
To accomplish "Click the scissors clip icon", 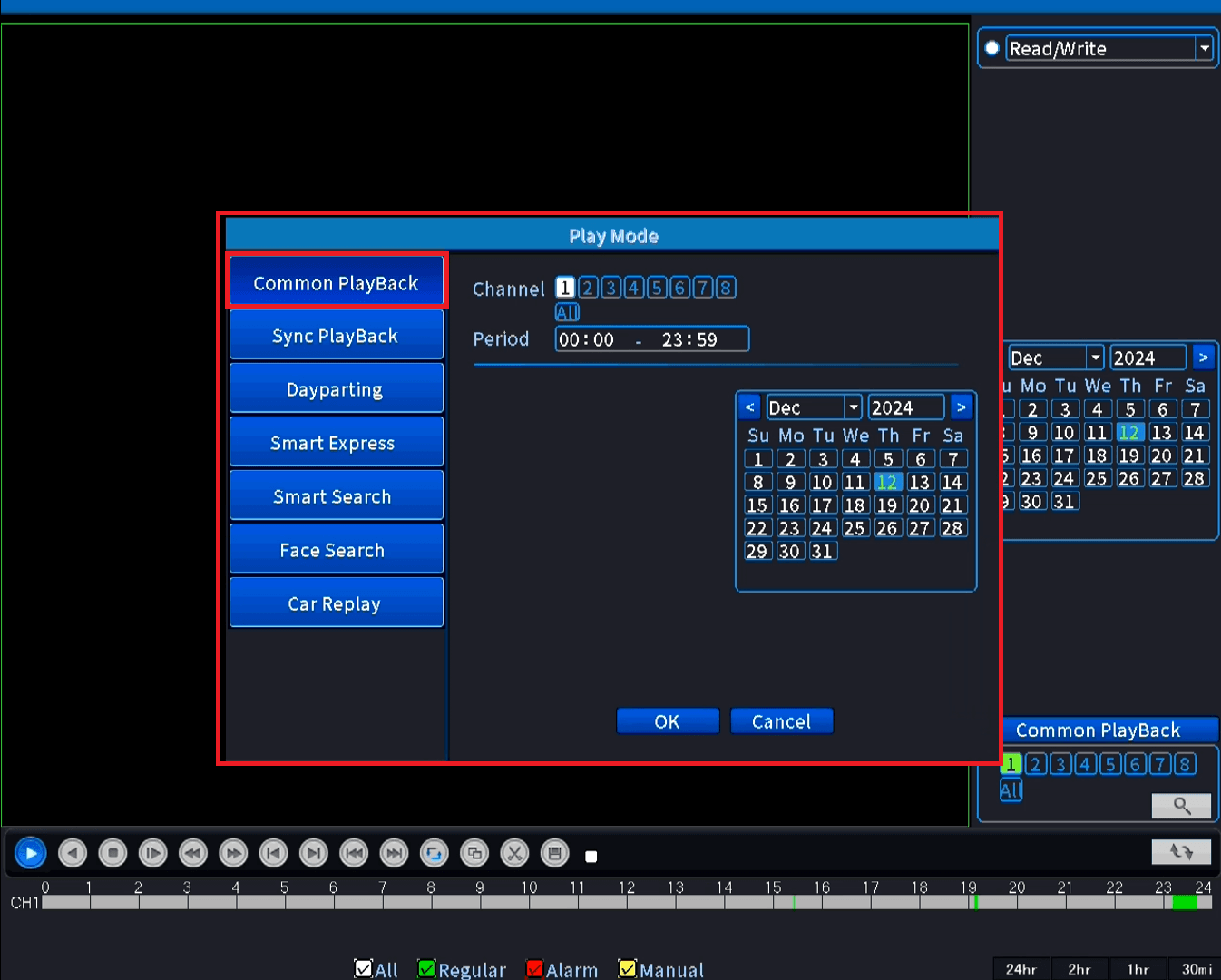I will click(x=514, y=853).
